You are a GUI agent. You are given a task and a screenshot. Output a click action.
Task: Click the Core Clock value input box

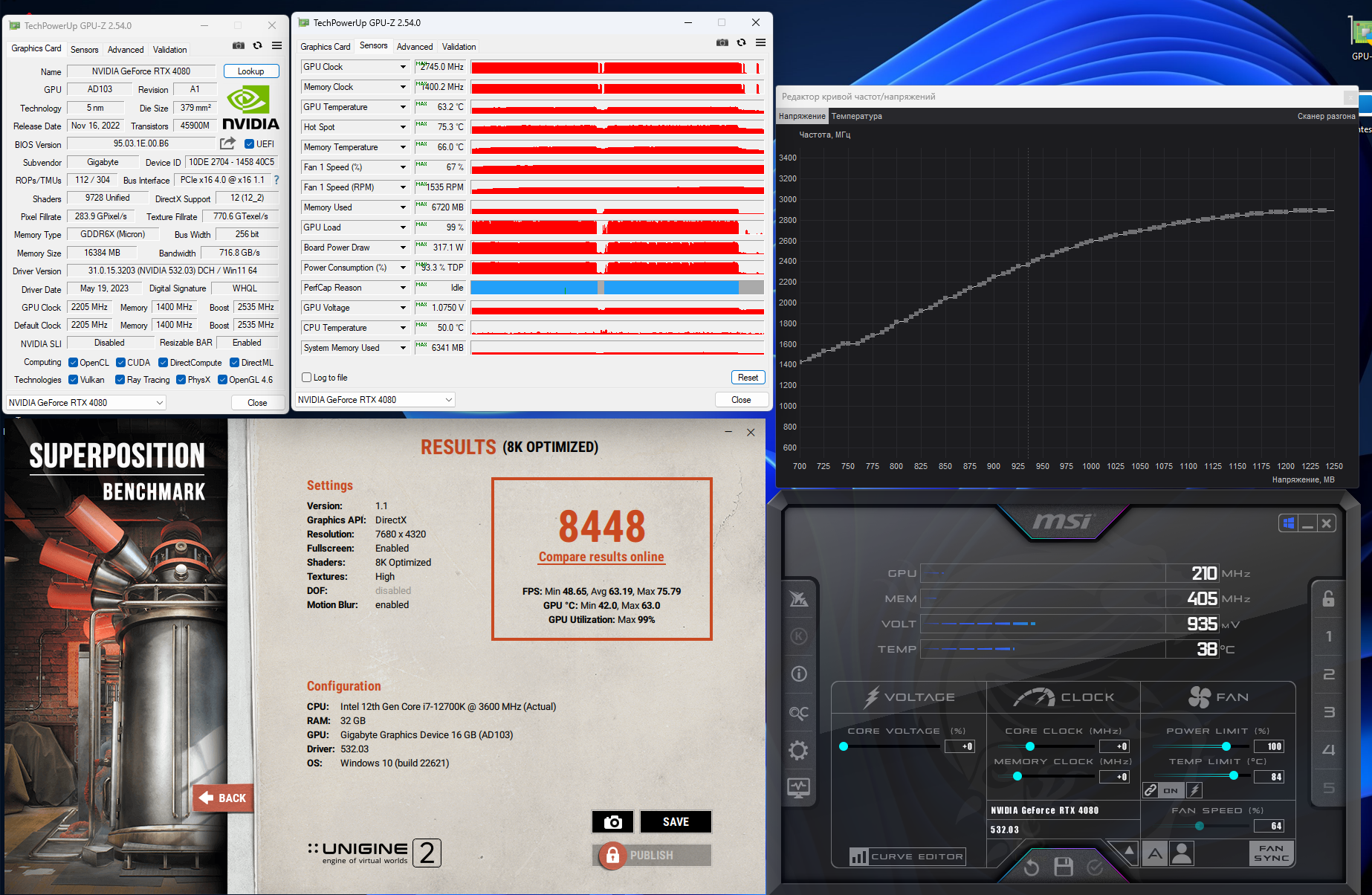1114,746
